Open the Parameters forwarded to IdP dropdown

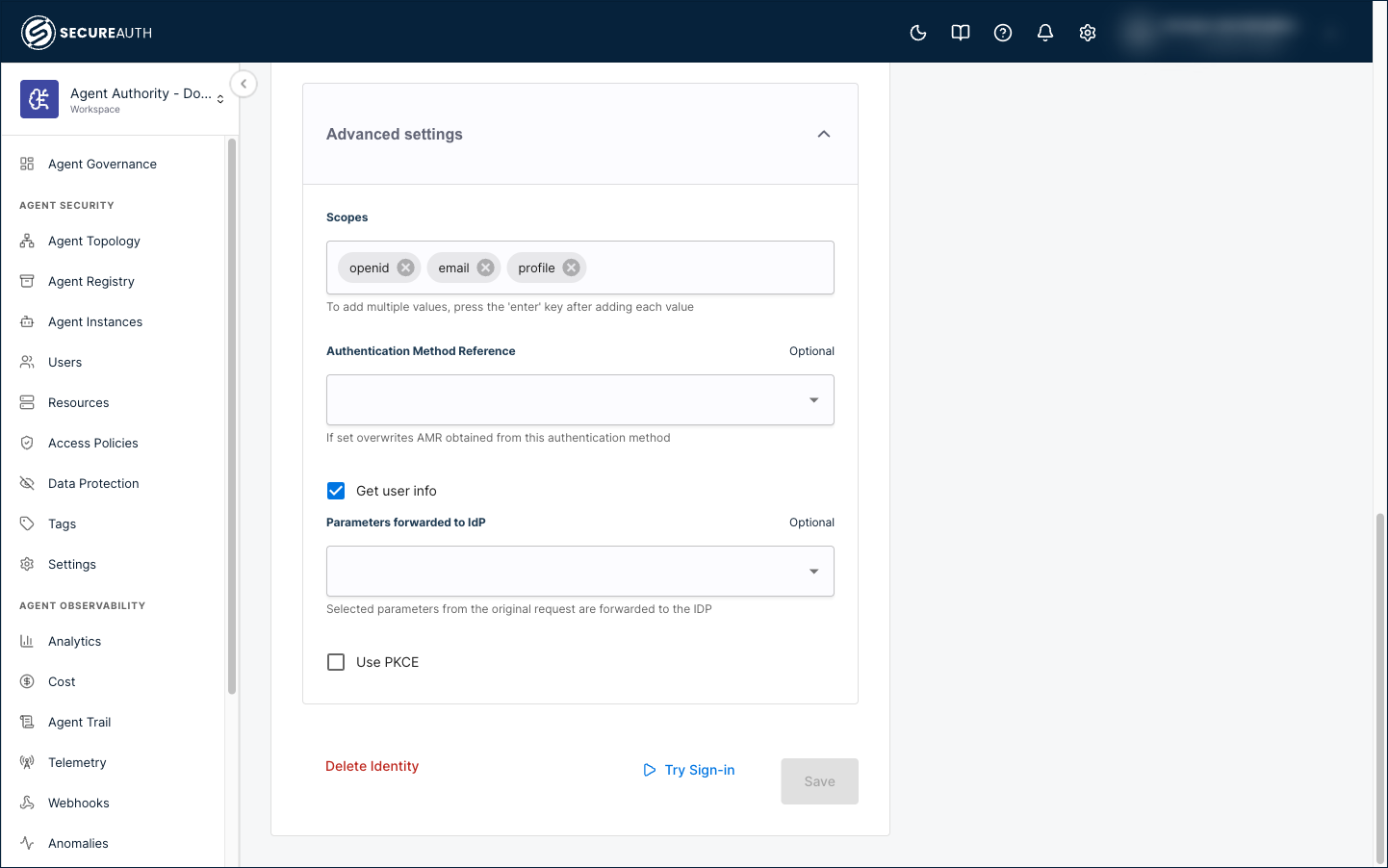[580, 571]
